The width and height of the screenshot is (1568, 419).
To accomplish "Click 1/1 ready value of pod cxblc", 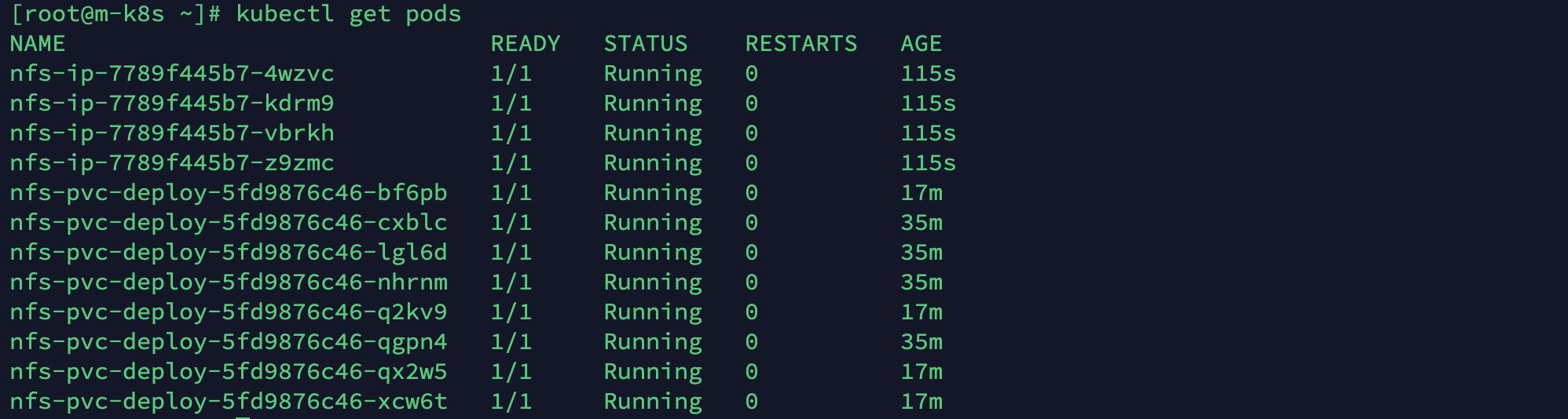I will point(511,223).
